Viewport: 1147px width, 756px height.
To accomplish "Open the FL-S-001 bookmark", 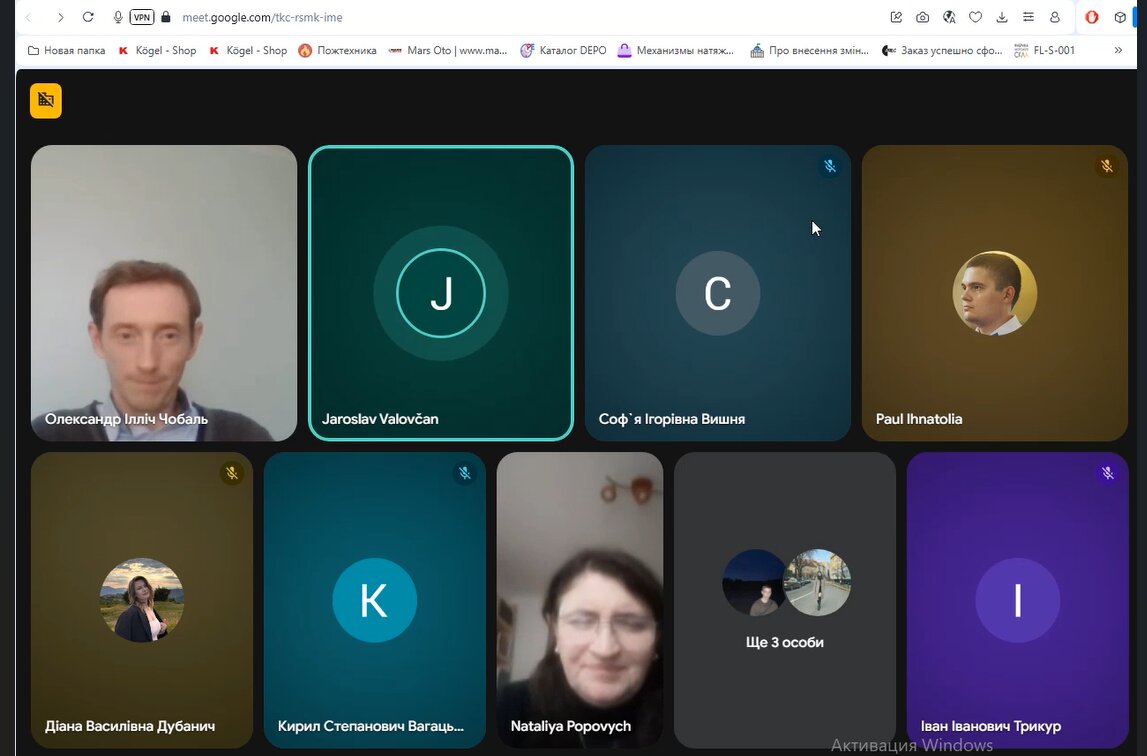I will point(1045,50).
